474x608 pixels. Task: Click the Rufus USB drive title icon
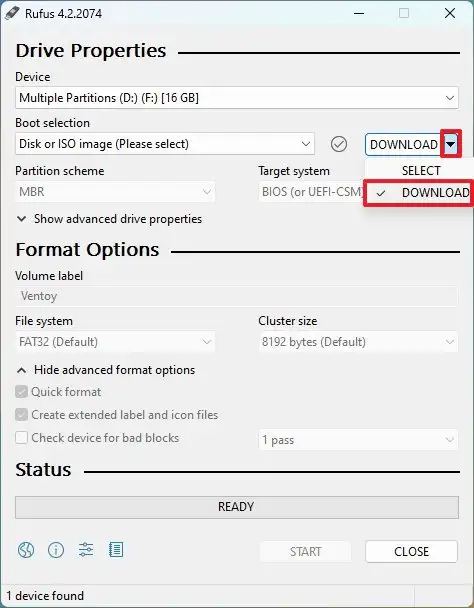tap(12, 13)
